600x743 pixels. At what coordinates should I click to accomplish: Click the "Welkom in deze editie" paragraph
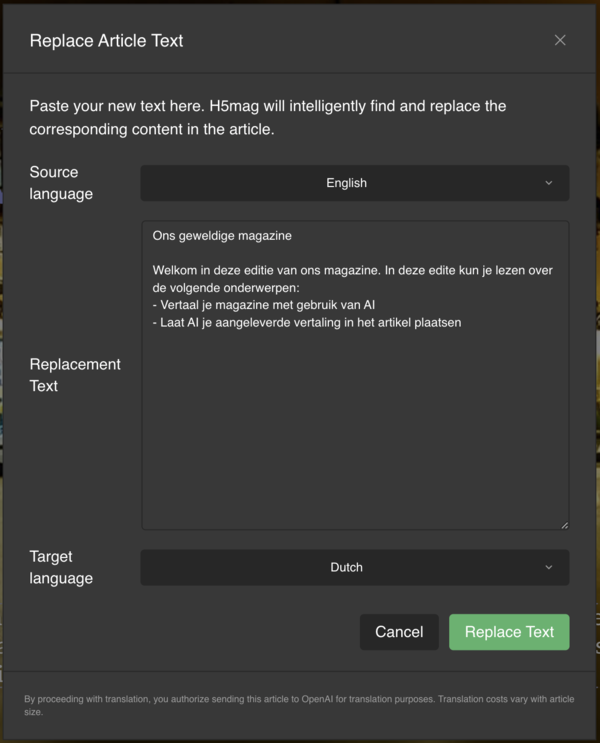tap(350, 270)
